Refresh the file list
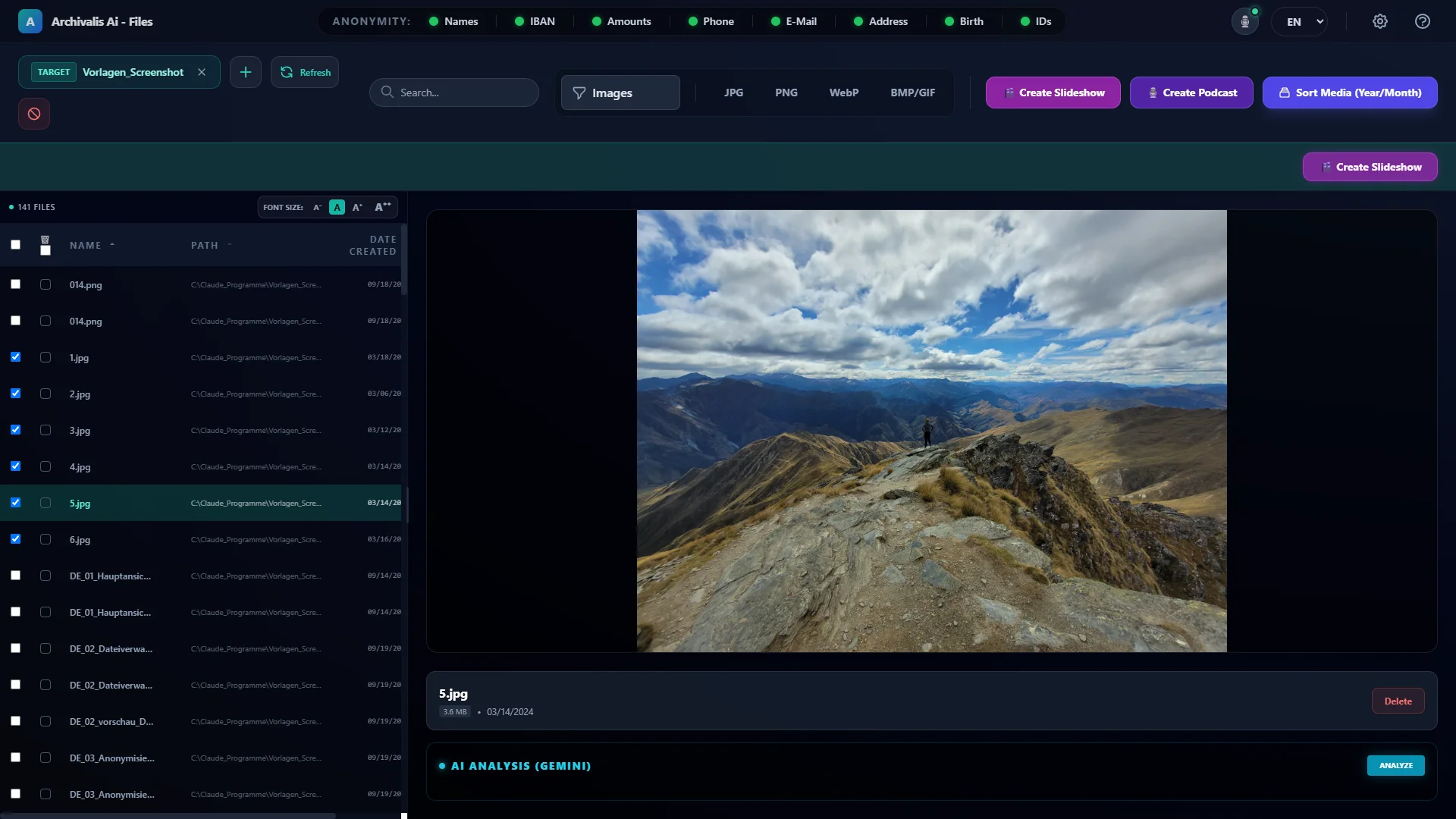The width and height of the screenshot is (1456, 819). point(305,72)
